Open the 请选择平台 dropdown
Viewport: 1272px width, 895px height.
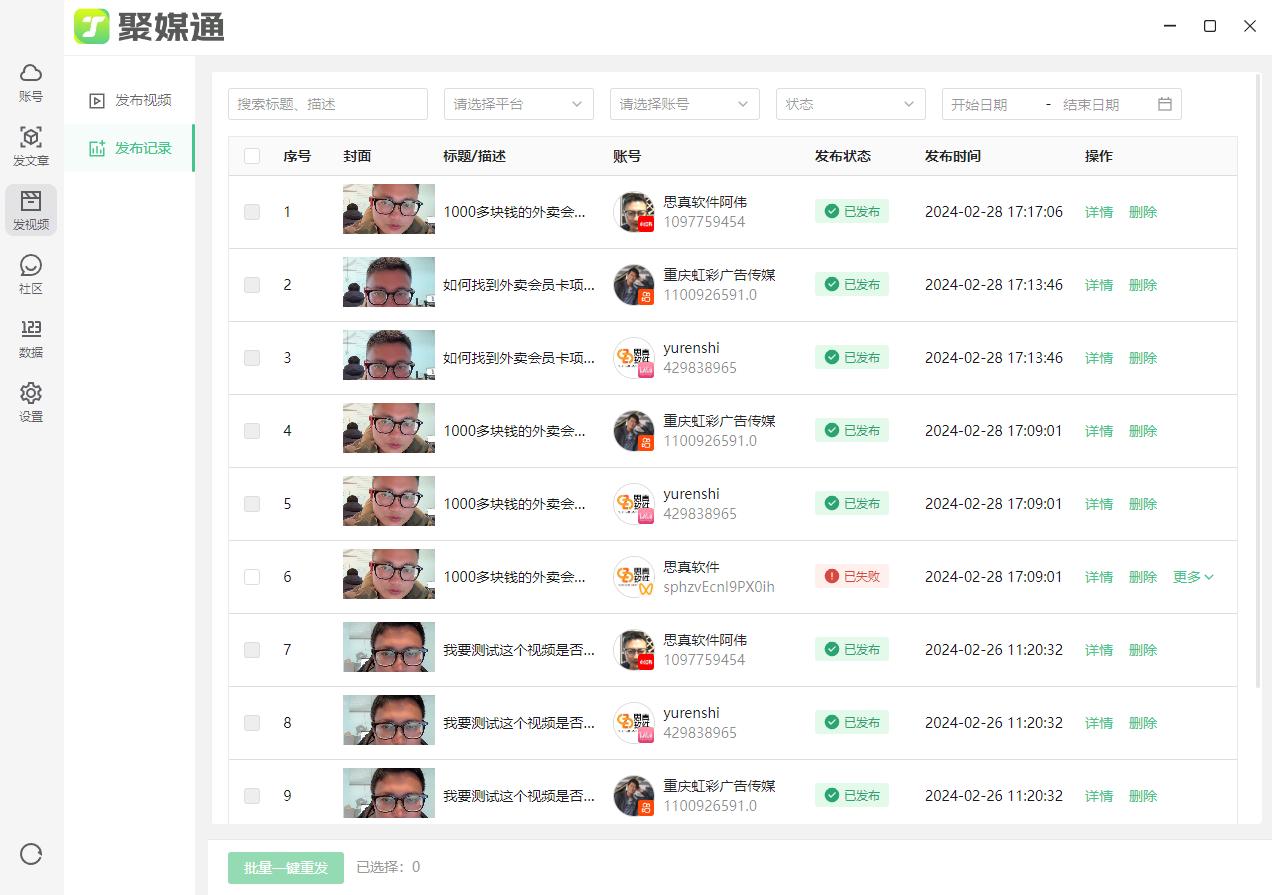click(x=518, y=103)
